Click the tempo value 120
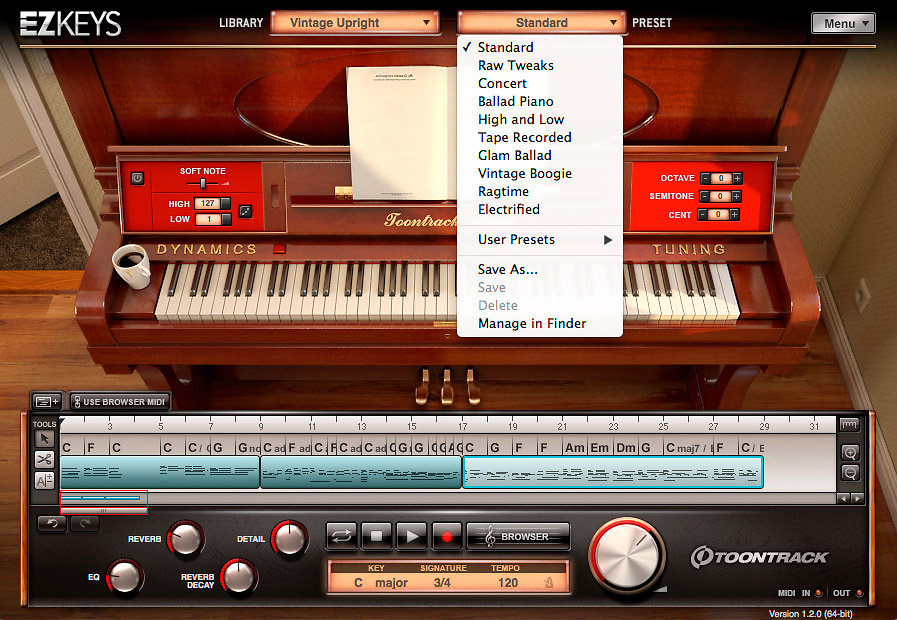Image resolution: width=897 pixels, height=620 pixels. point(507,583)
